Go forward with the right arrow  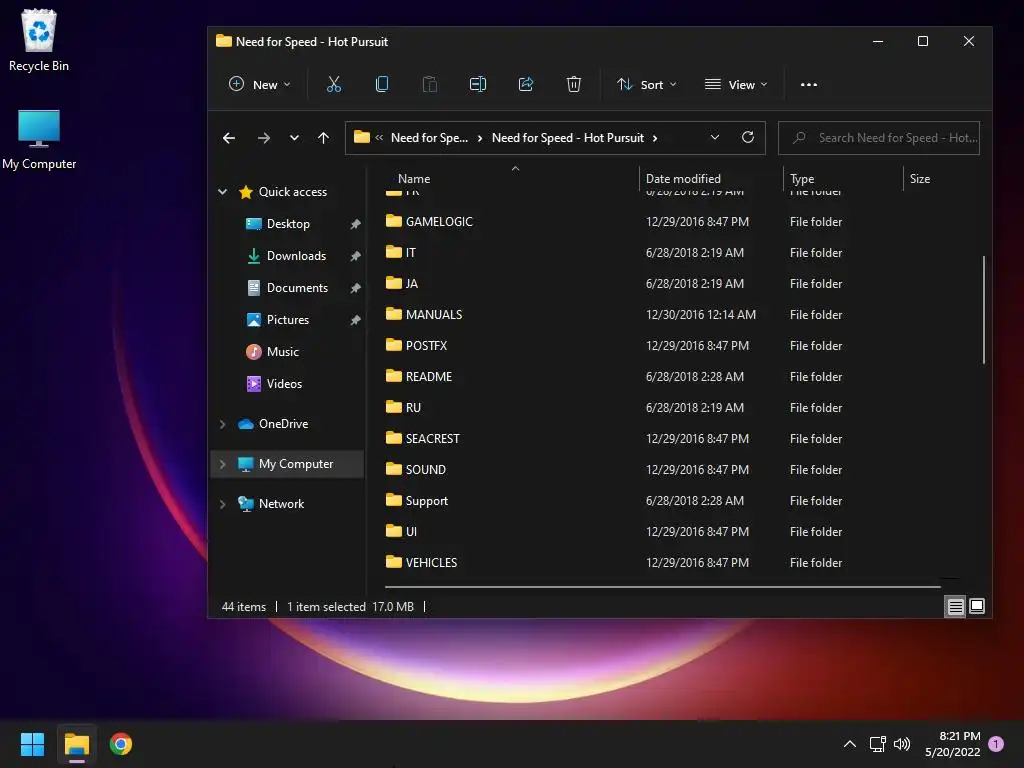tap(264, 138)
